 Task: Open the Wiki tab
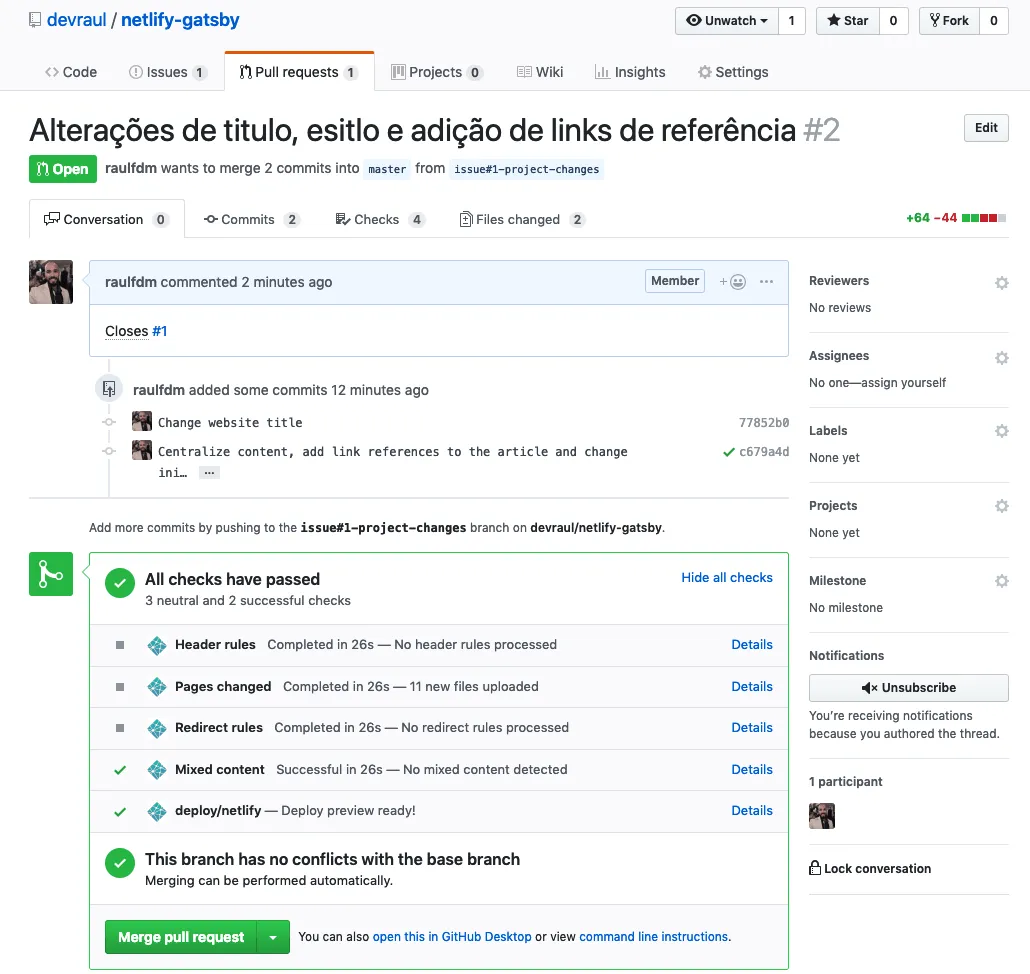540,72
